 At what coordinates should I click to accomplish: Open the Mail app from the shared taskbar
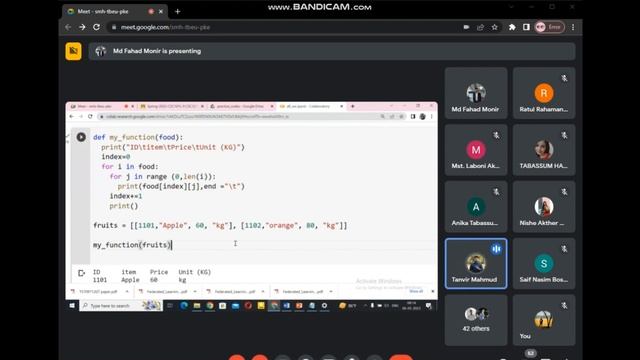(x=236, y=305)
